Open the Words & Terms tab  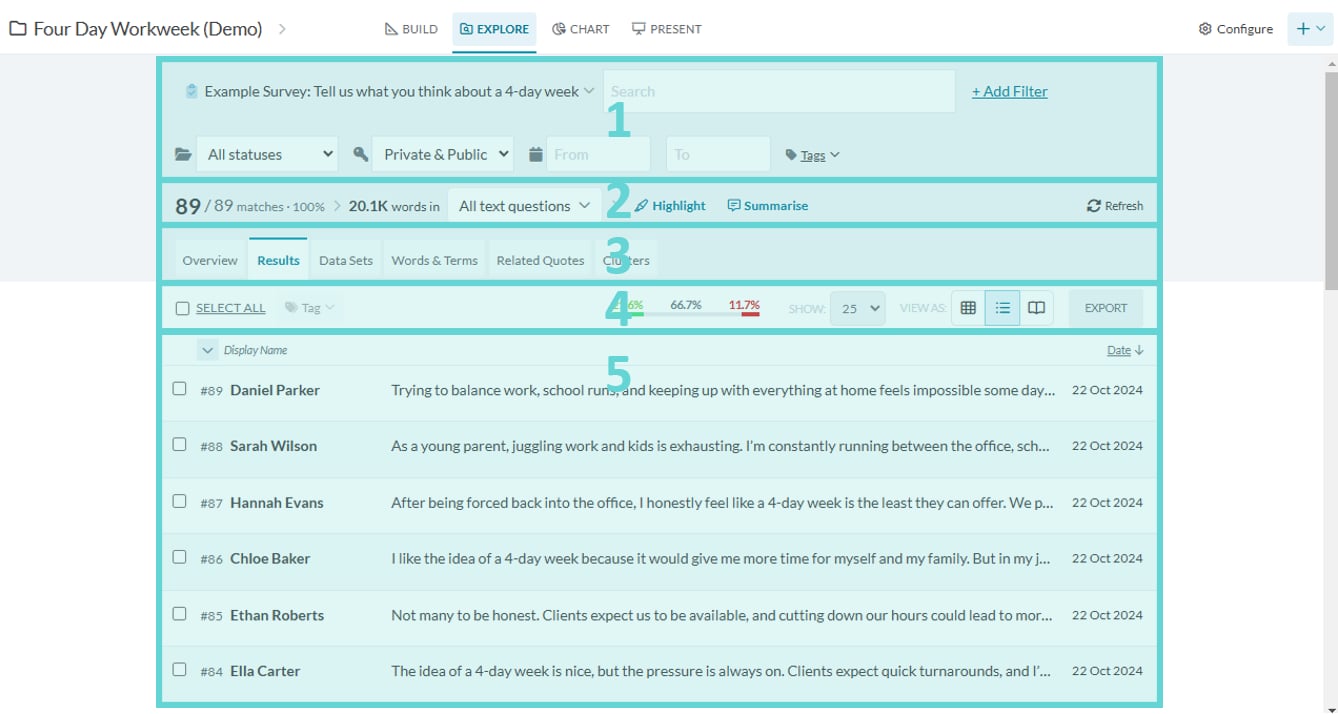point(434,260)
